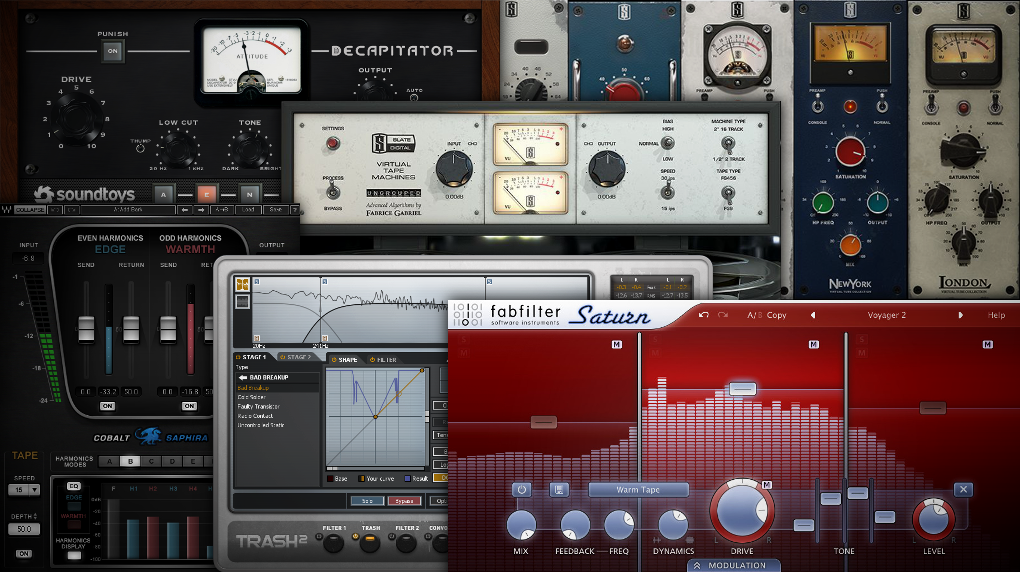Viewport: 1020px width, 572px height.
Task: Click the Virtual Tape Machines Output knob
Action: 606,169
